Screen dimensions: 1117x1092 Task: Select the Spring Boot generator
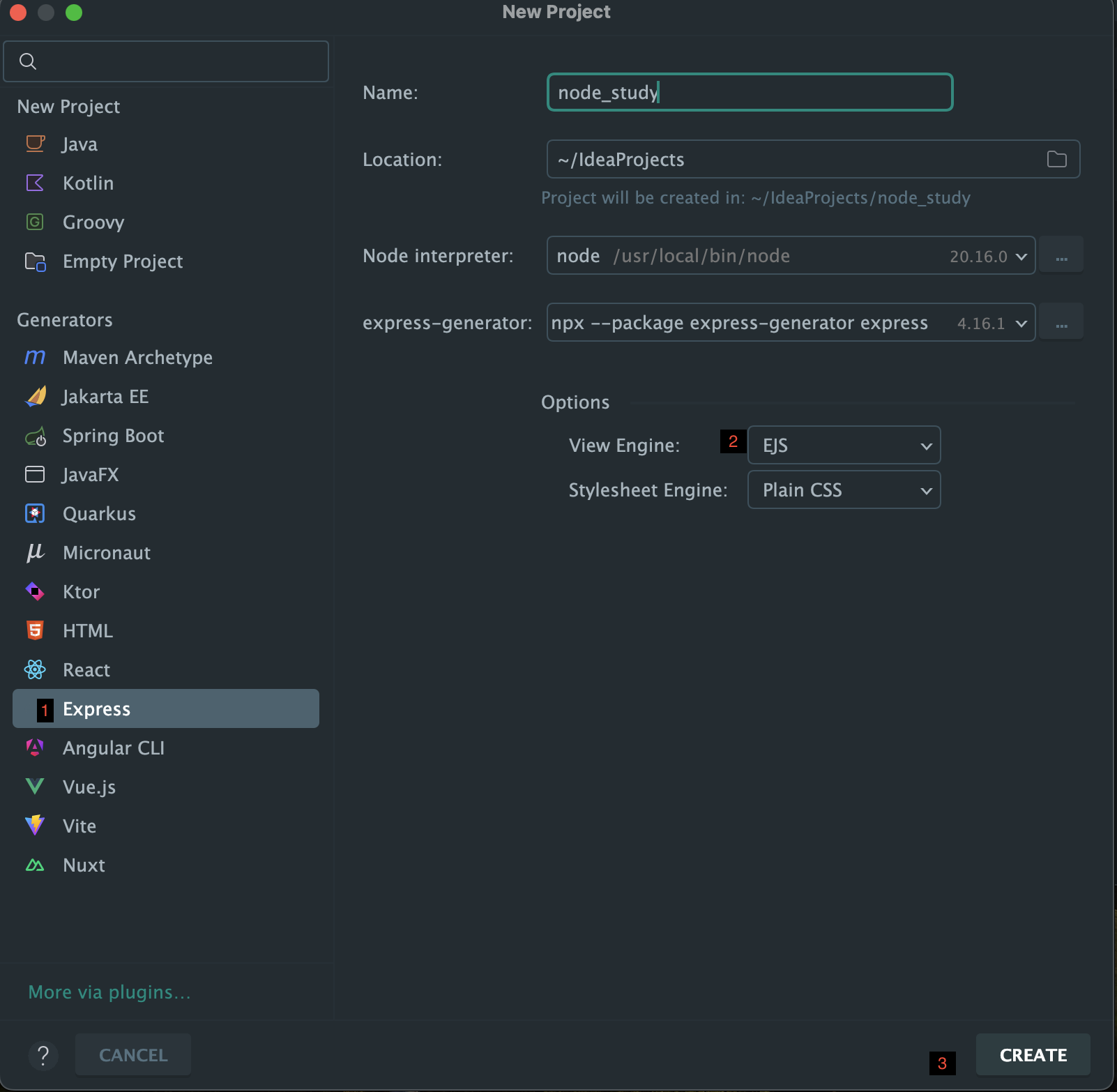pyautogui.click(x=166, y=436)
